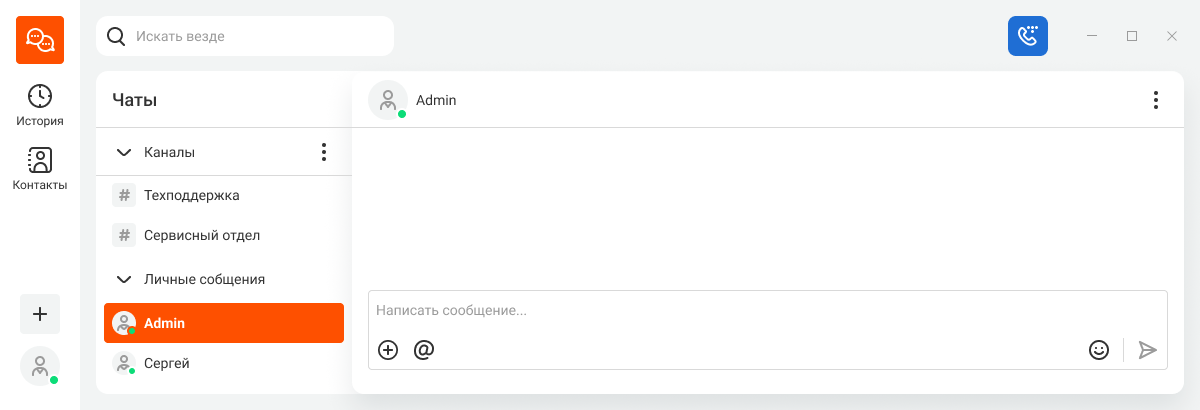
Task: Click the Написать сообщение text field
Action: [x=768, y=311]
